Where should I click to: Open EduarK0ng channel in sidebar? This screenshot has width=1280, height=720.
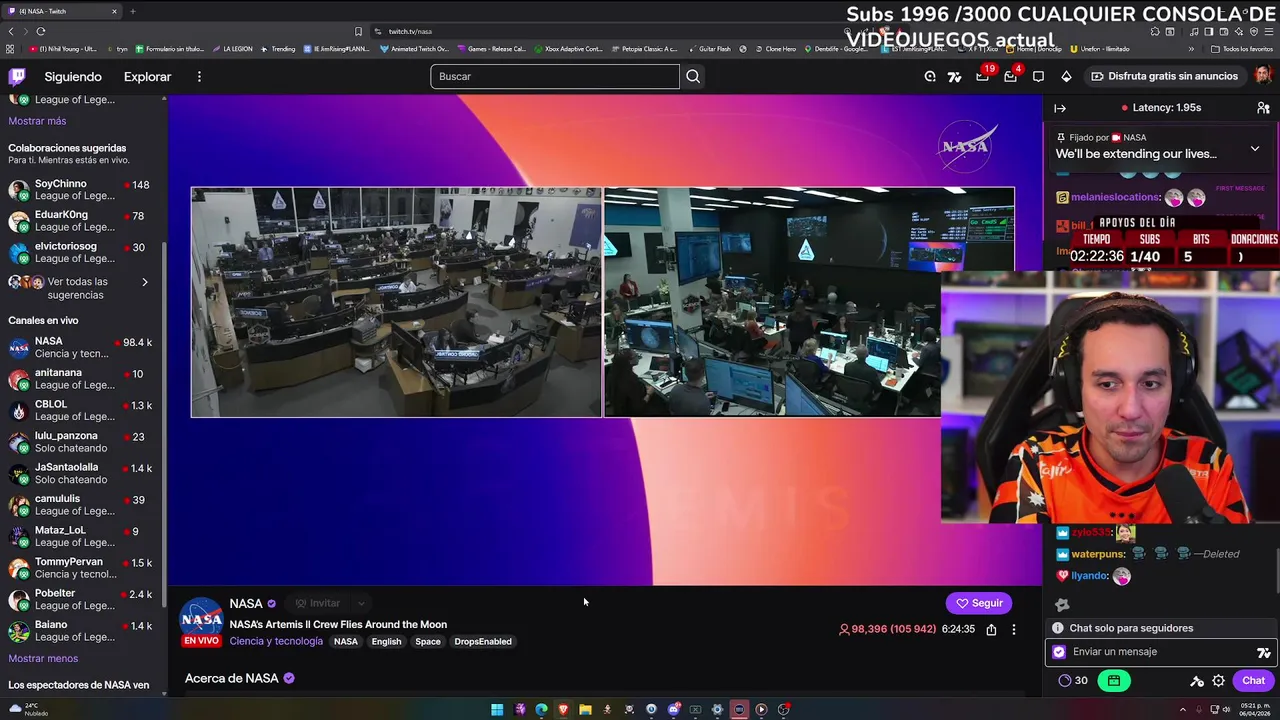coord(82,221)
